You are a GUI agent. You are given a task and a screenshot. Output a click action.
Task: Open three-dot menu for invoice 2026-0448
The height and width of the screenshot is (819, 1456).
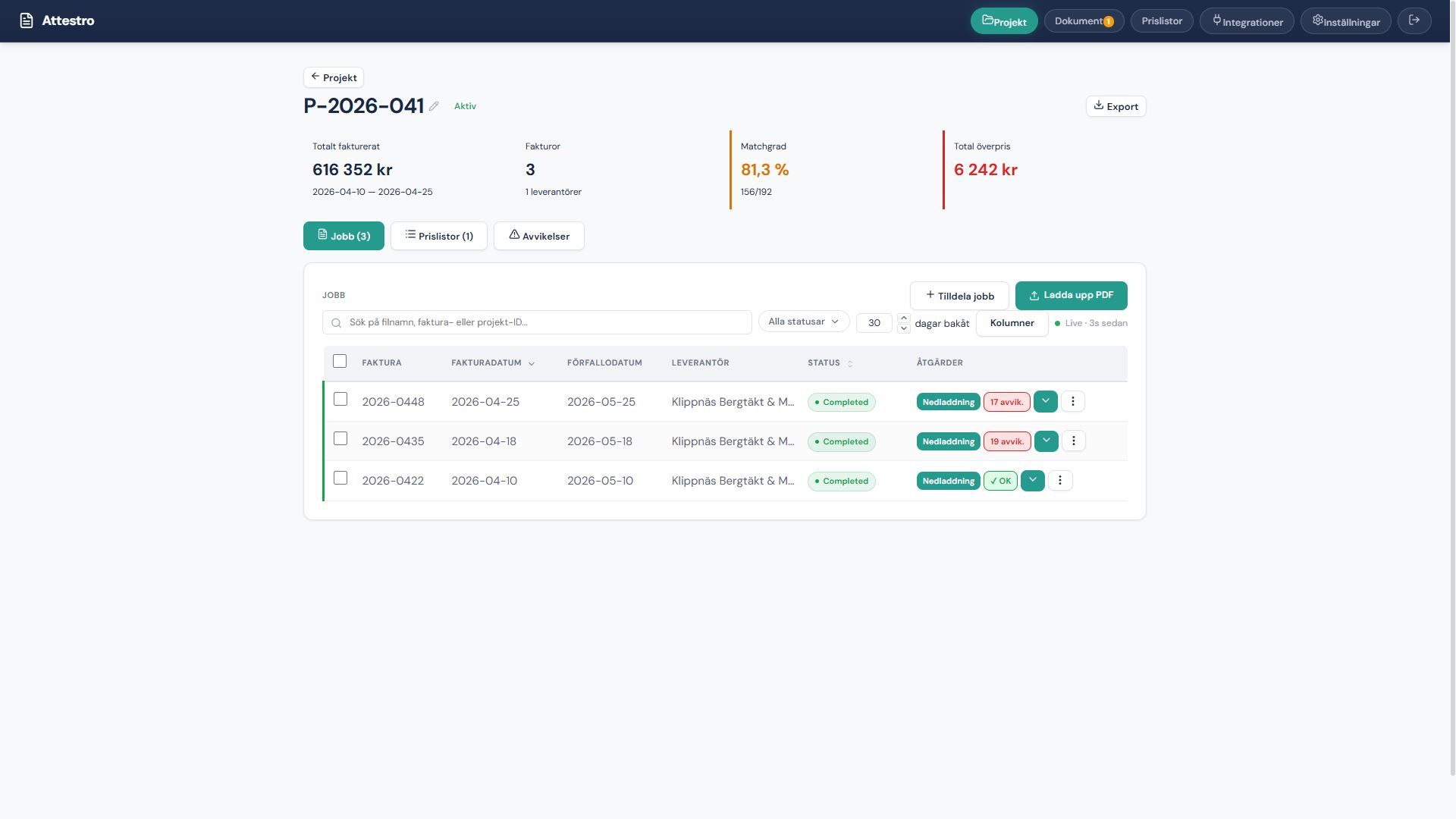coord(1072,401)
